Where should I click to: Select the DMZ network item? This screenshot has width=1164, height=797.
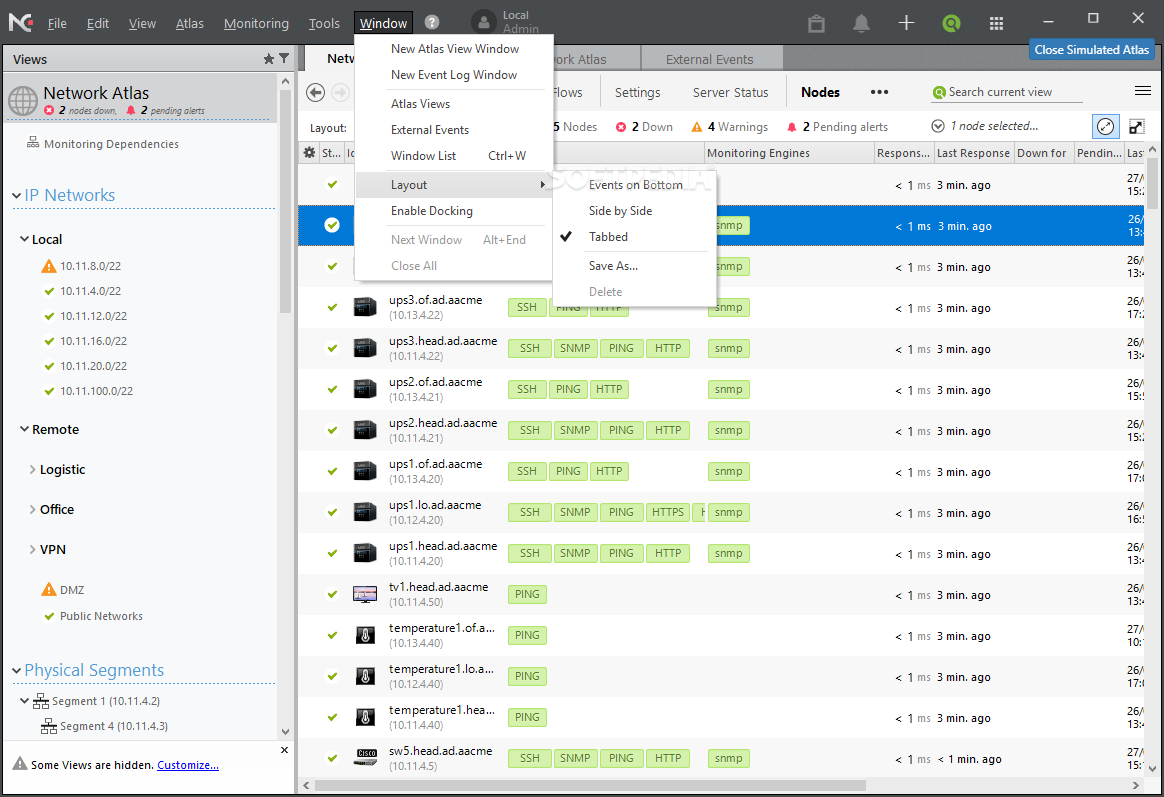(x=72, y=590)
